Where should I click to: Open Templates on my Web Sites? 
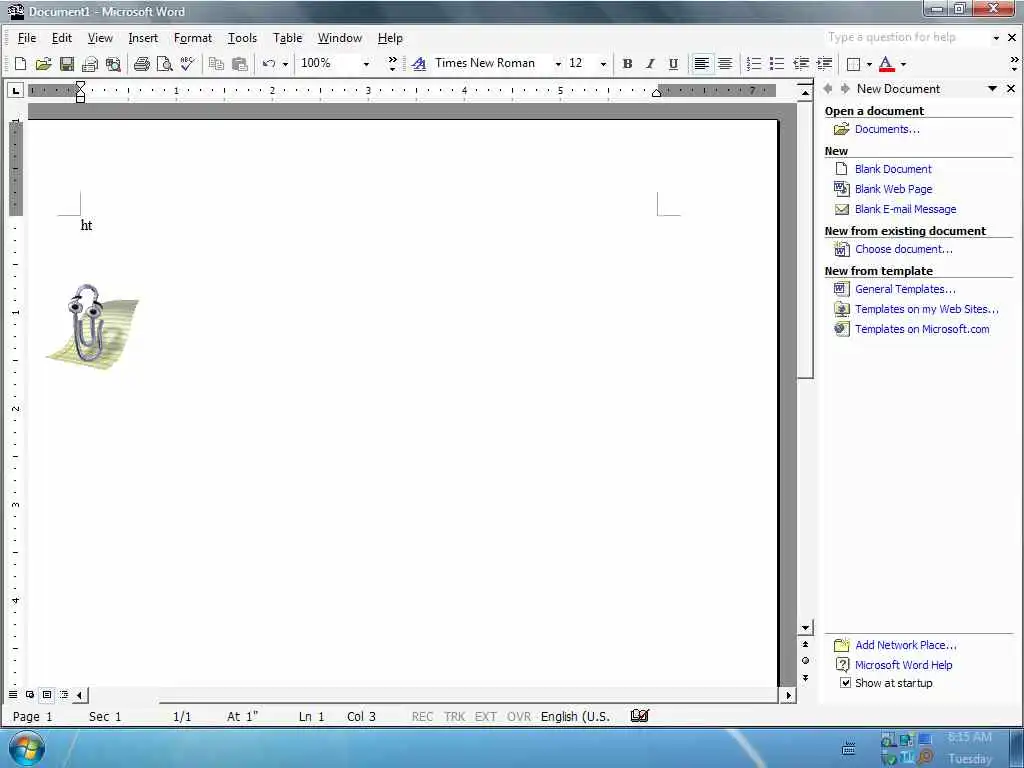coord(926,310)
